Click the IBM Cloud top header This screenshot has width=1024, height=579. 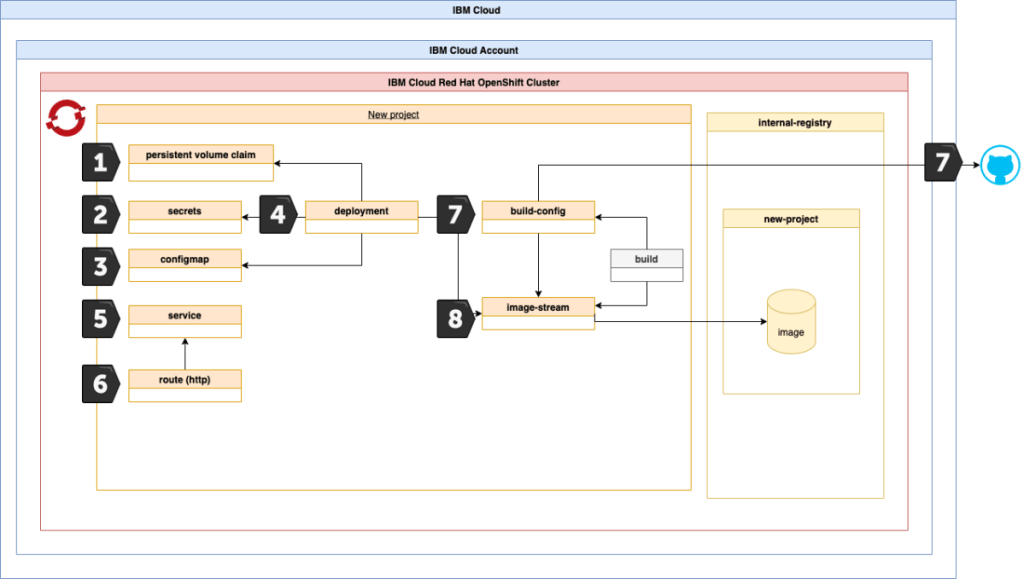(477, 10)
